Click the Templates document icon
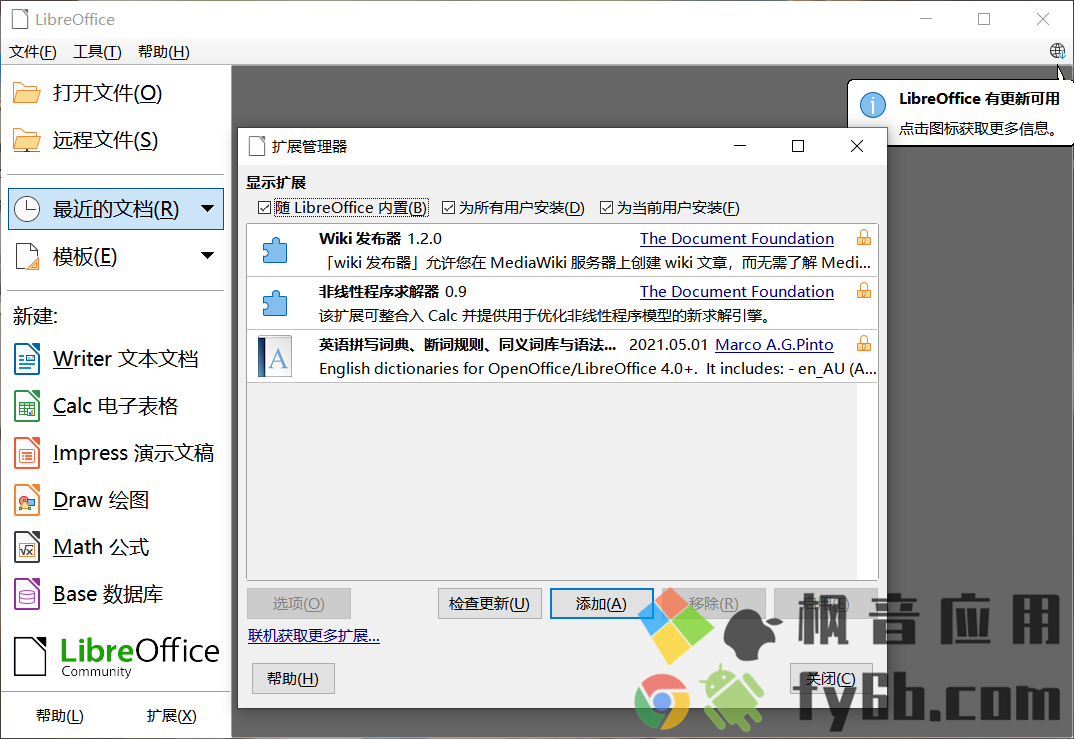The image size is (1074, 739). pos(27,257)
